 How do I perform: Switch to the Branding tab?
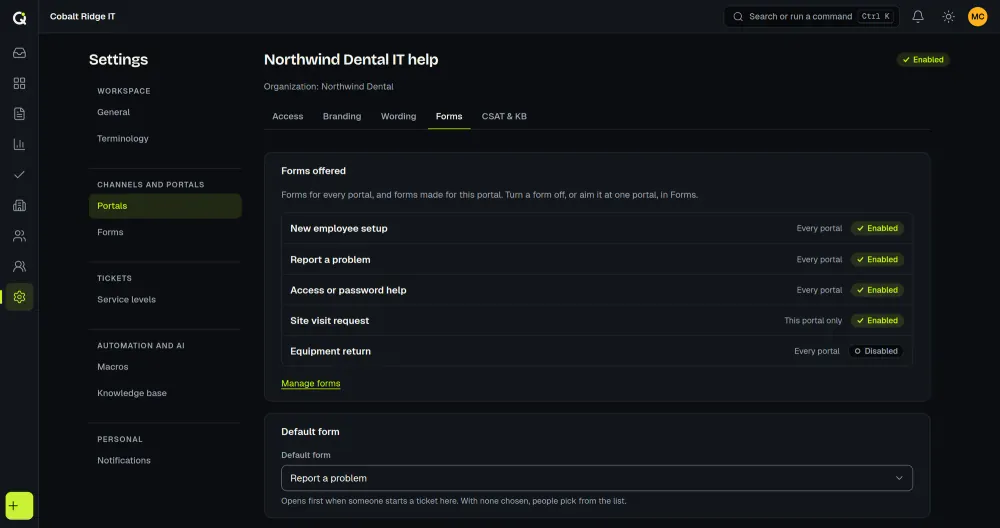point(342,116)
